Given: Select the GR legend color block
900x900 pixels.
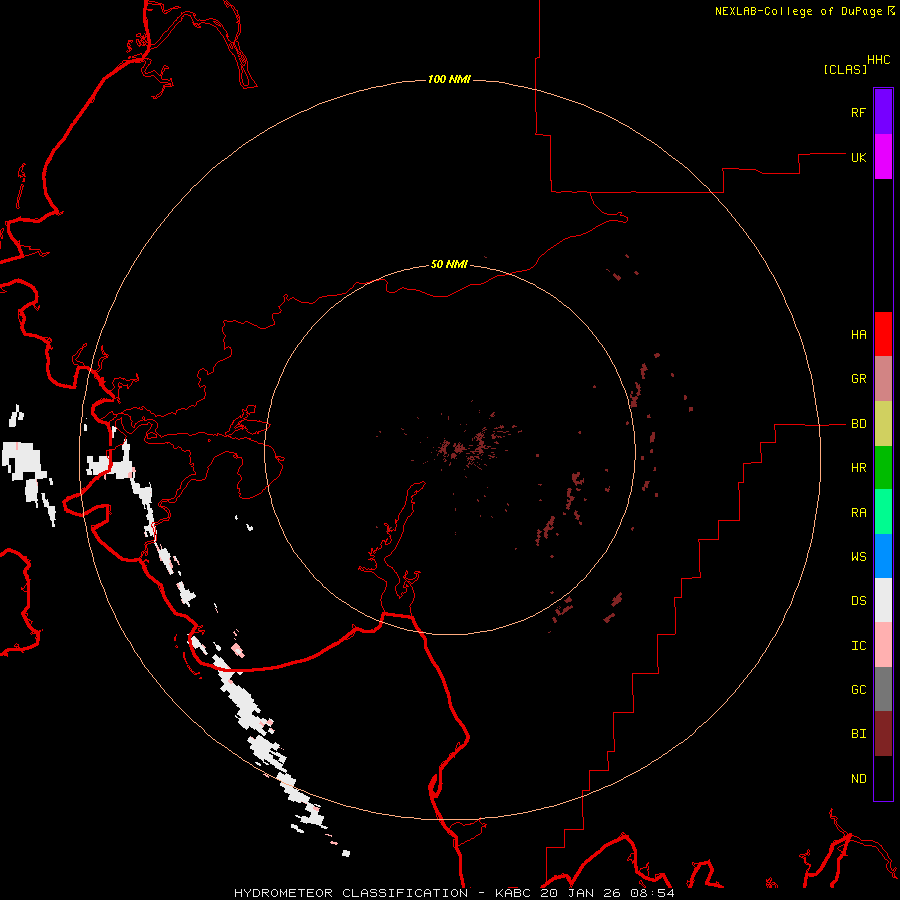Looking at the screenshot, I should 883,379.
